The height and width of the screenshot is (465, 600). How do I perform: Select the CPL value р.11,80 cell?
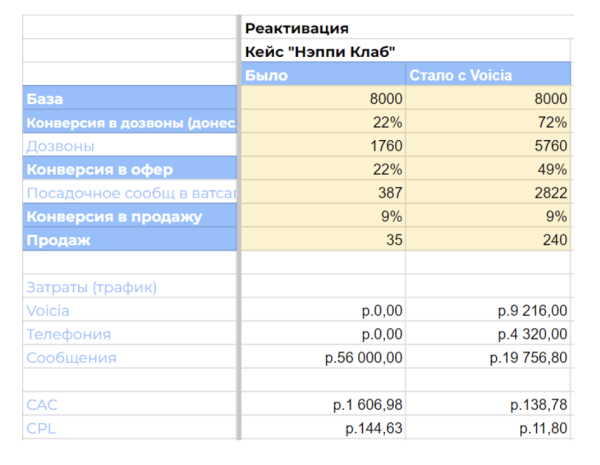coord(488,429)
